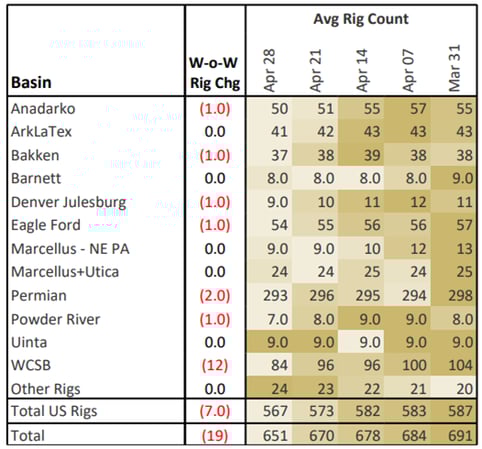
Task: Click the Apr 14 column header
Action: pyautogui.click(x=362, y=70)
